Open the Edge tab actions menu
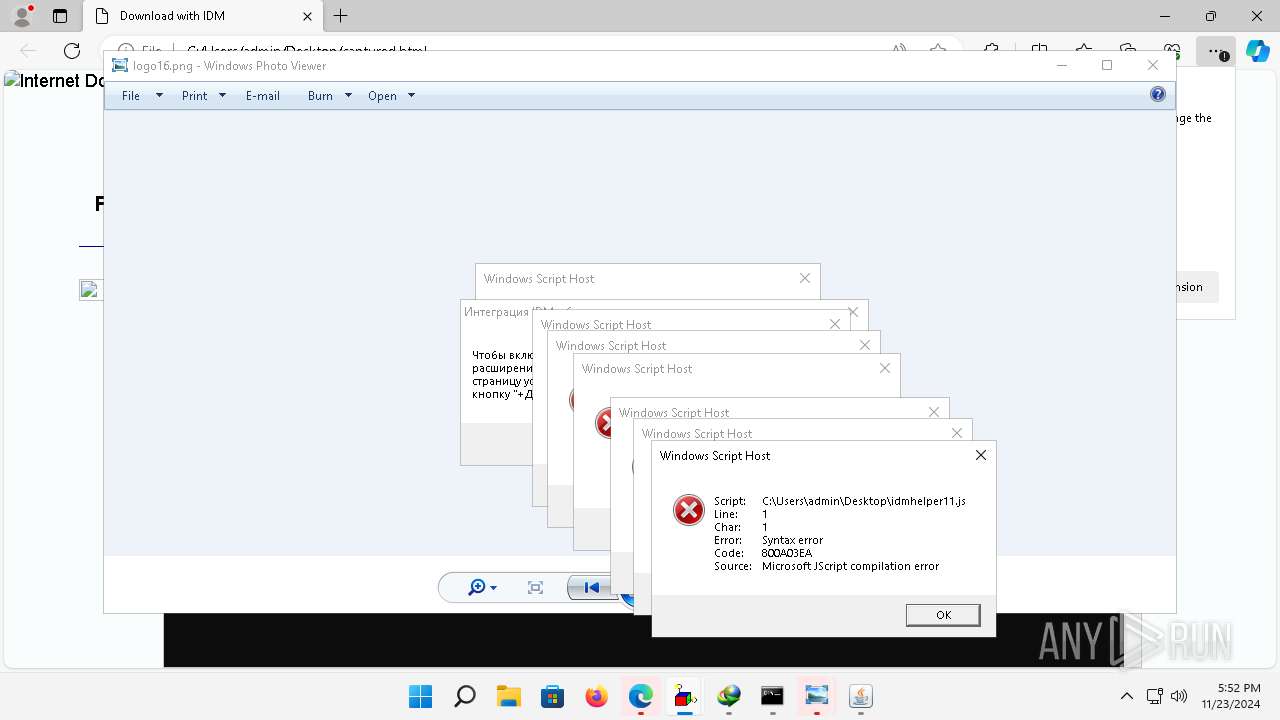Viewport: 1280px width, 720px height. [x=60, y=16]
